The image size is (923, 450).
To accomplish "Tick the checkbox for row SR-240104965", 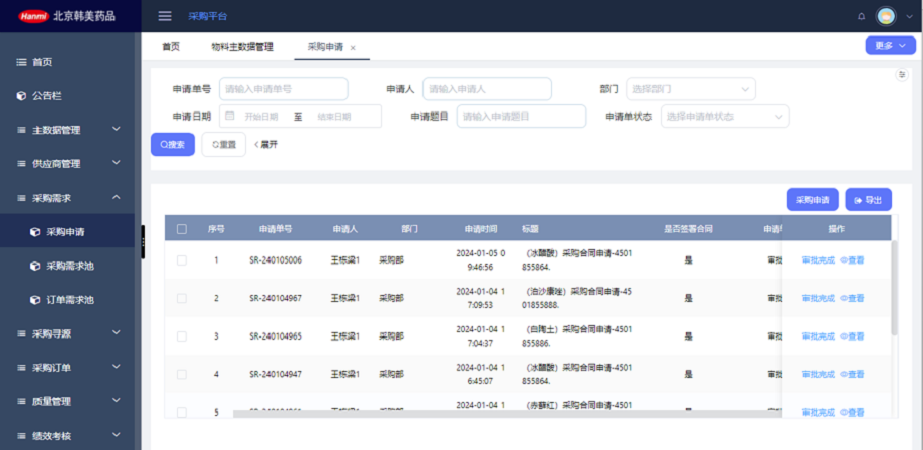I will click(181, 336).
